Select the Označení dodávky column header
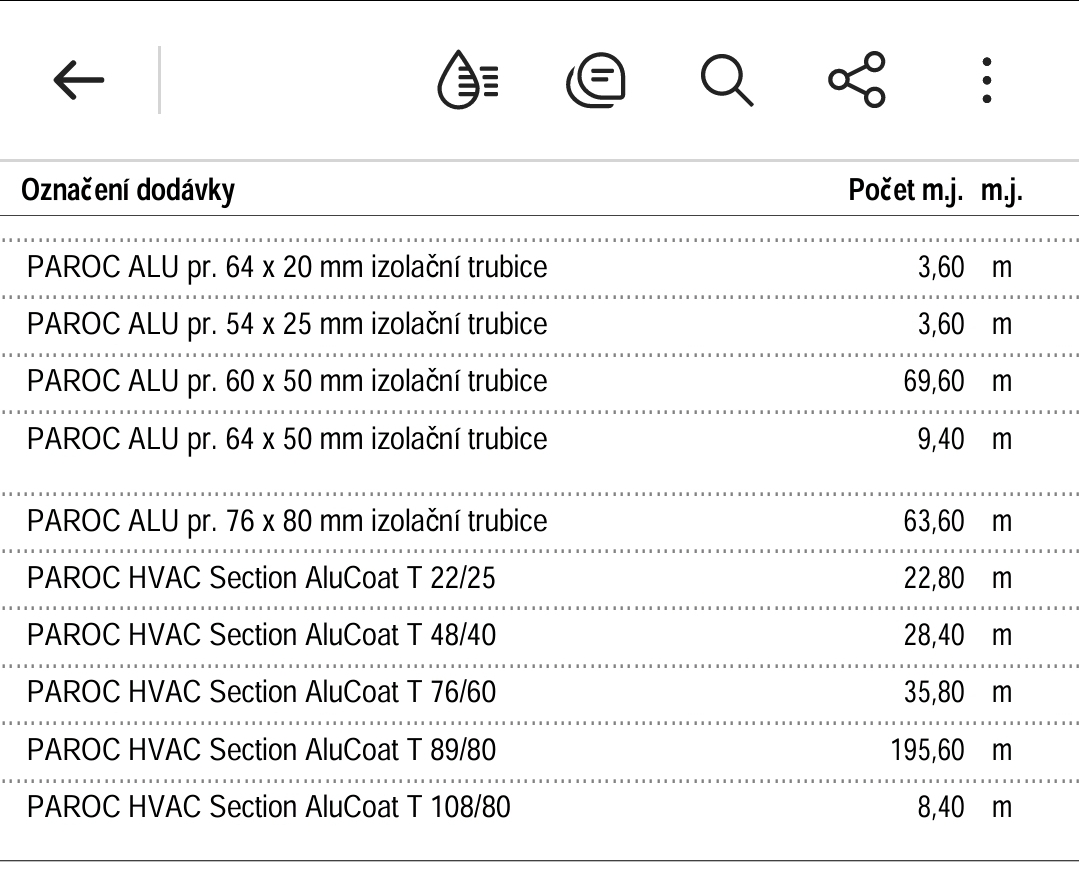 pyautogui.click(x=128, y=190)
